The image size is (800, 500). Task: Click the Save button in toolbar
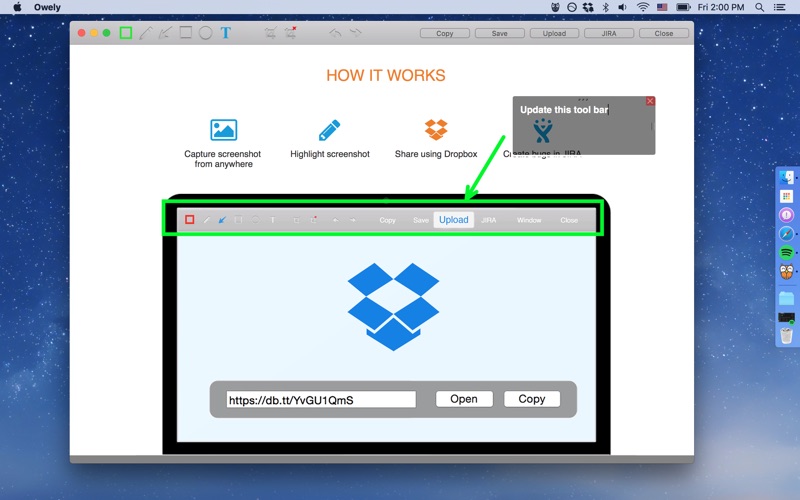point(499,33)
